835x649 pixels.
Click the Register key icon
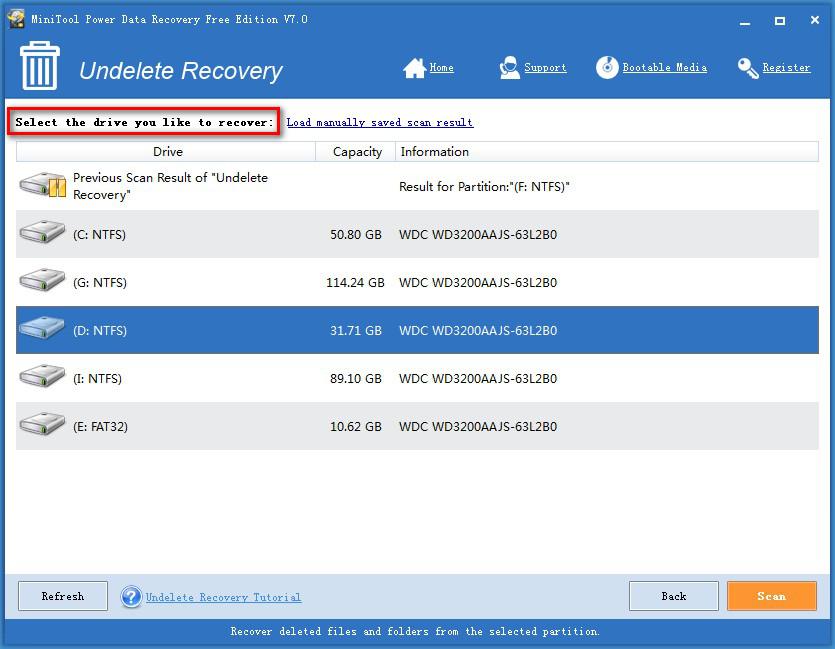click(x=748, y=68)
